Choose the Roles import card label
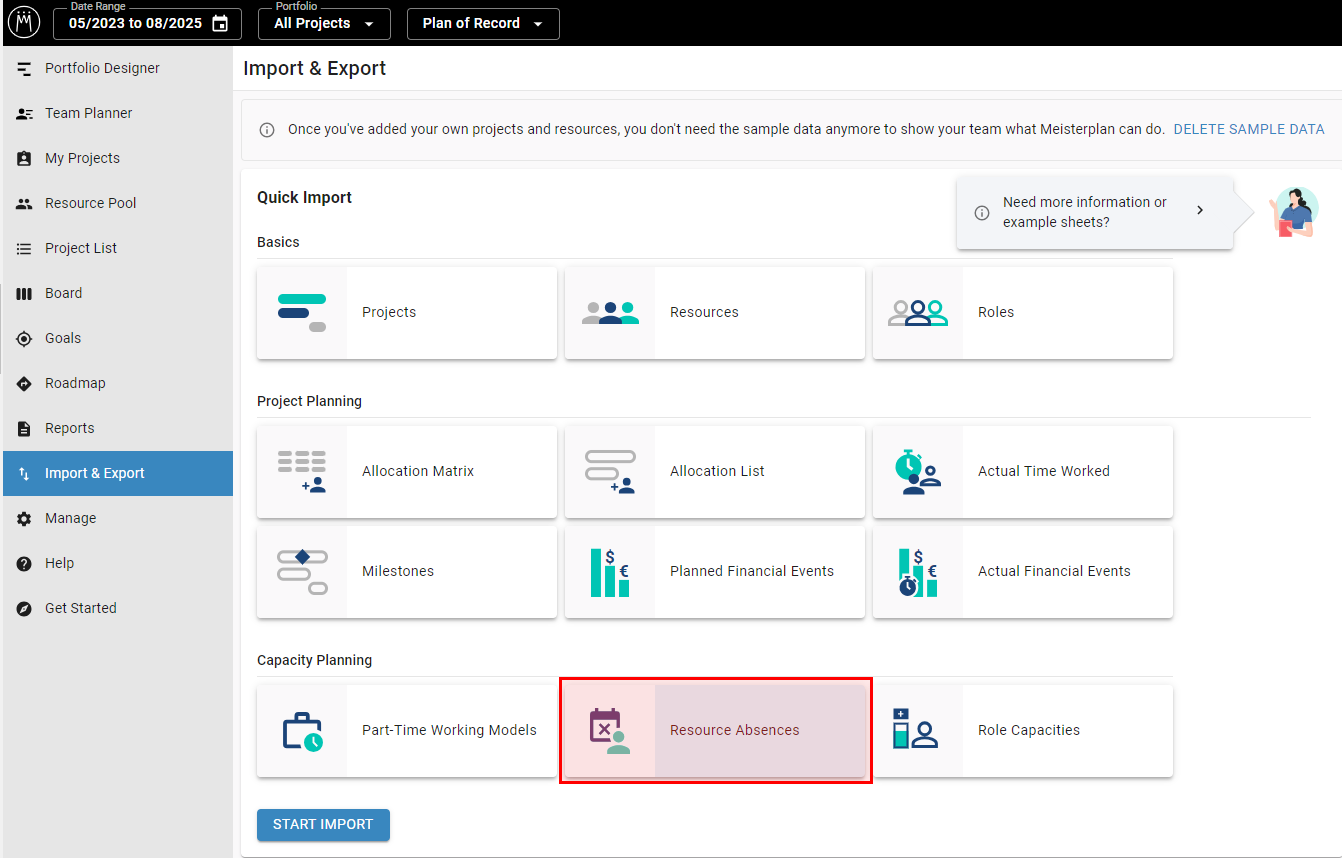 click(x=996, y=313)
